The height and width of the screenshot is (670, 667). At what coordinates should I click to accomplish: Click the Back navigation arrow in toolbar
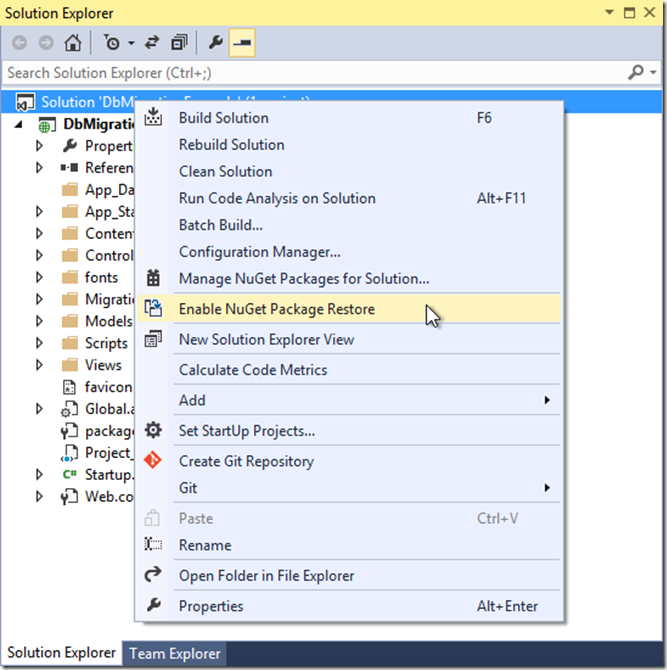tap(20, 43)
